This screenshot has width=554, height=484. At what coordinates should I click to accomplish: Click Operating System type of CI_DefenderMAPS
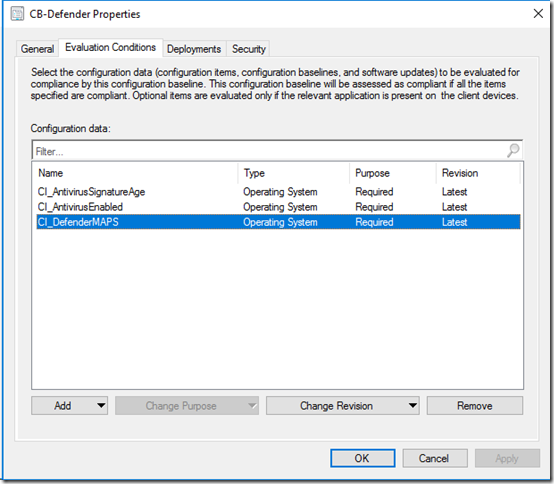coord(280,222)
